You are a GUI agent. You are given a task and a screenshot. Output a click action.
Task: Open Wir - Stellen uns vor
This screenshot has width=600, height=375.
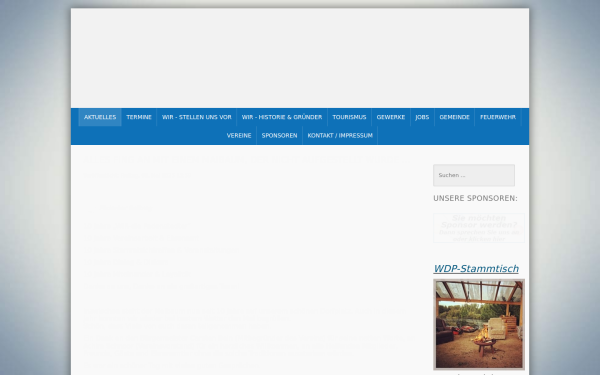(x=197, y=117)
